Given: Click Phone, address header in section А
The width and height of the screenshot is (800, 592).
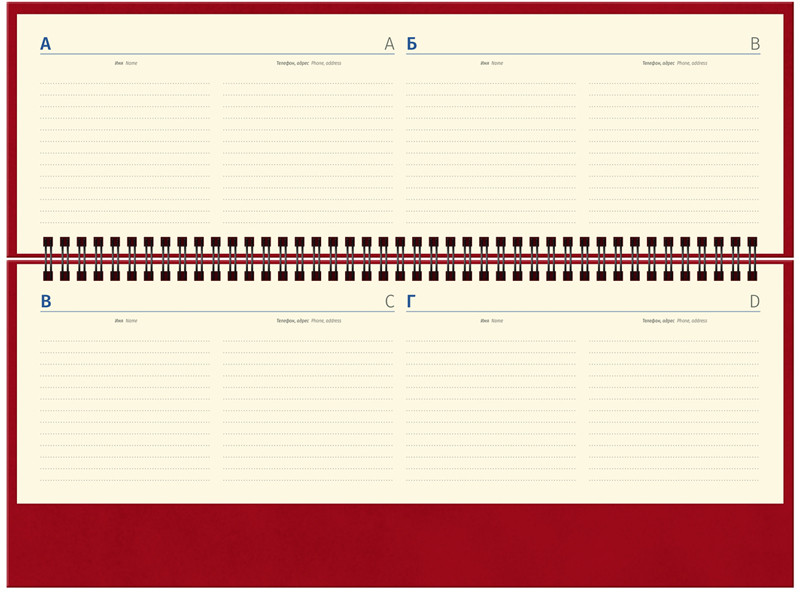Looking at the screenshot, I should pos(309,63).
